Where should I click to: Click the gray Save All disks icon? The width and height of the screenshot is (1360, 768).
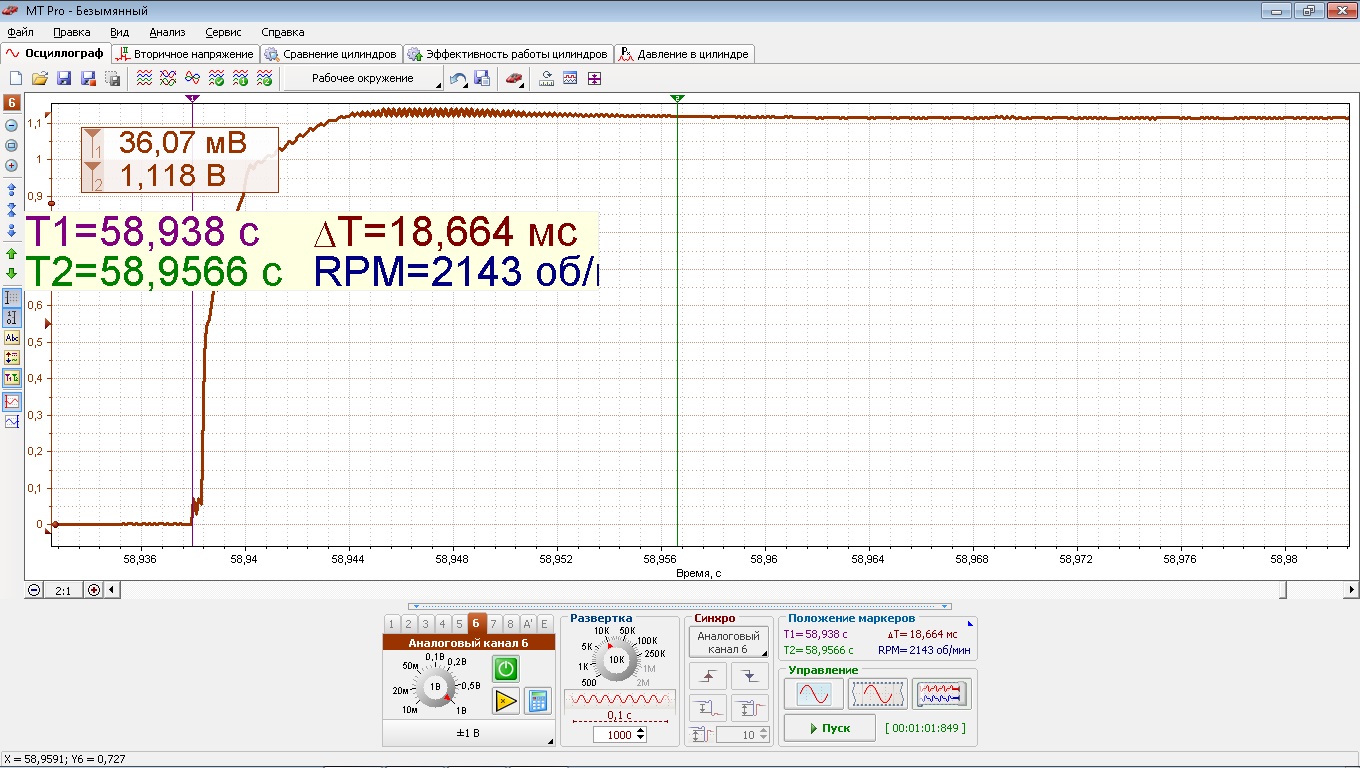(x=113, y=78)
